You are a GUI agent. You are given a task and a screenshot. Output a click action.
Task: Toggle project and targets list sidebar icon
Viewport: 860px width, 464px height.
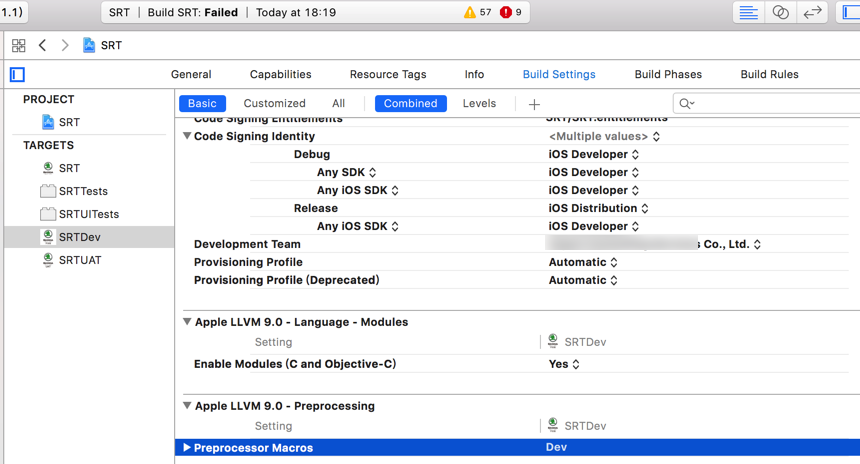pos(17,74)
